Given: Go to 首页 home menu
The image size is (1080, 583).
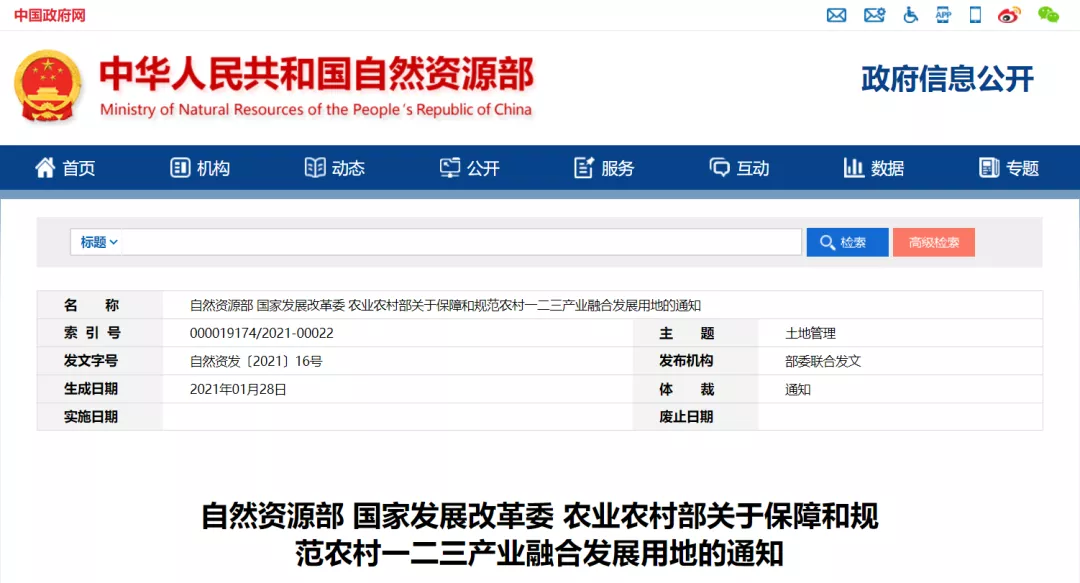Looking at the screenshot, I should [x=65, y=168].
